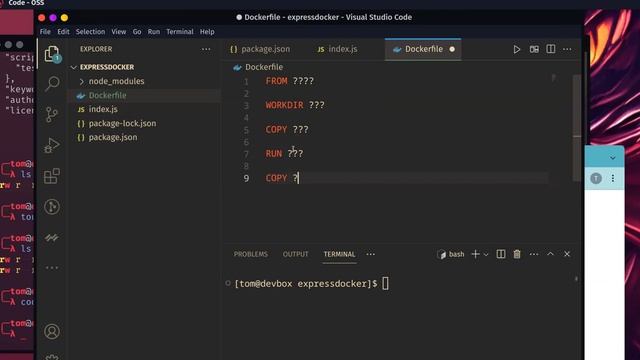The width and height of the screenshot is (640, 360).
Task: Show additional views ellipsis in activity bar
Action: coord(52,268)
